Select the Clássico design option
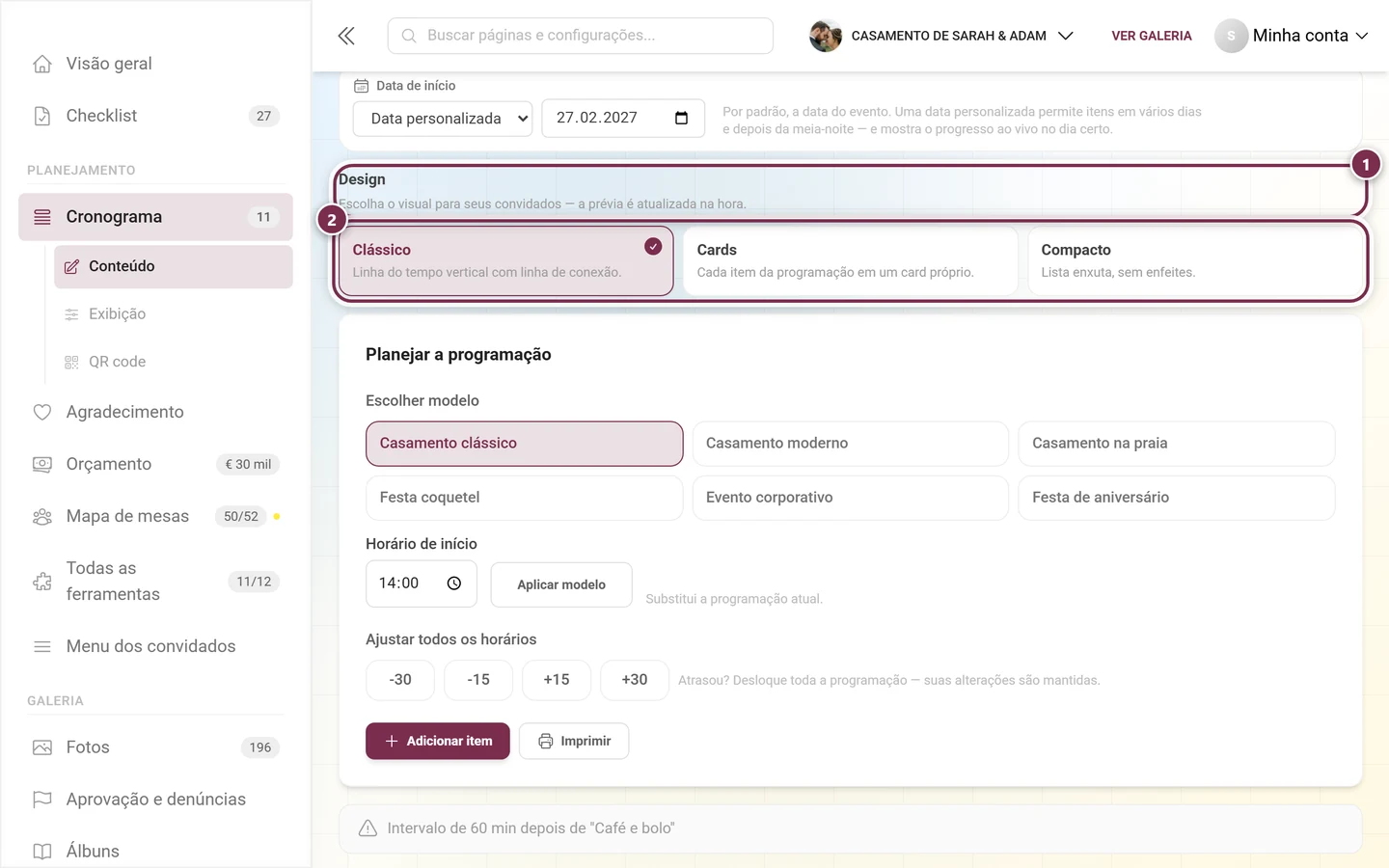Viewport: 1389px width, 868px height. click(505, 260)
